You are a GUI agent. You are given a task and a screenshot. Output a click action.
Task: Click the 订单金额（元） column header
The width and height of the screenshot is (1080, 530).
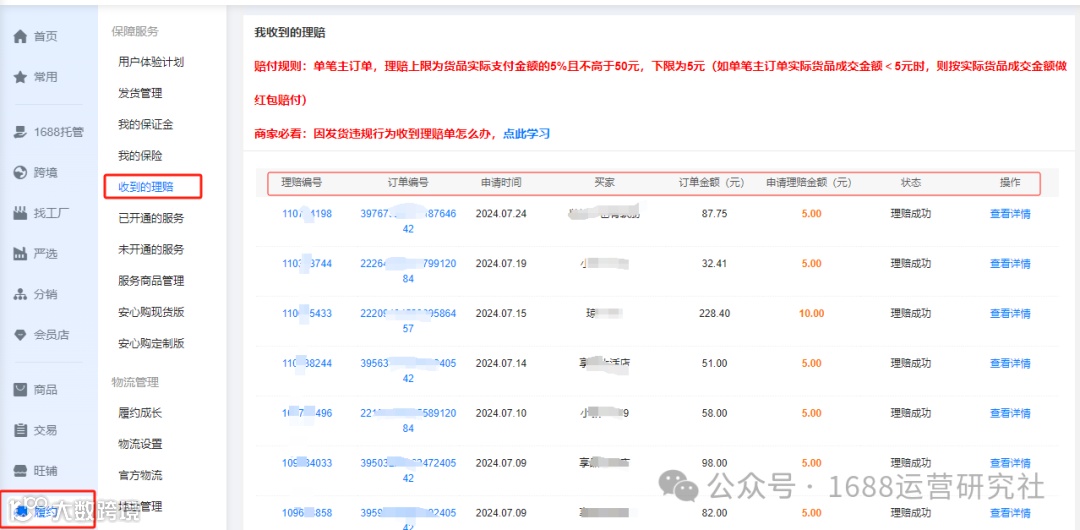(x=714, y=183)
